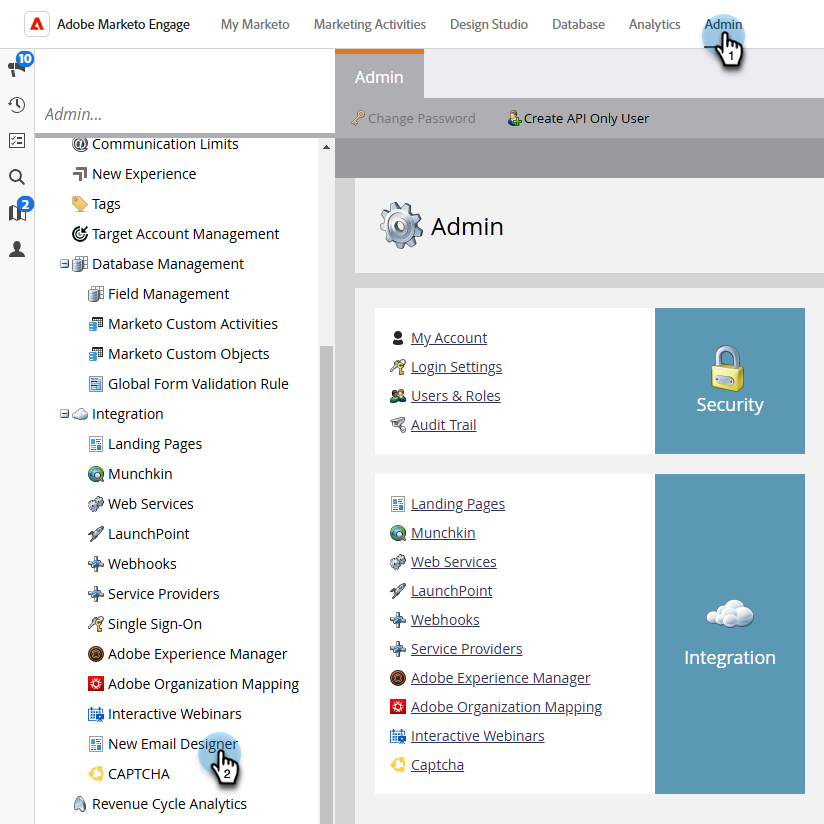The image size is (824, 824).
Task: Open the recent history clock icon
Action: [17, 105]
